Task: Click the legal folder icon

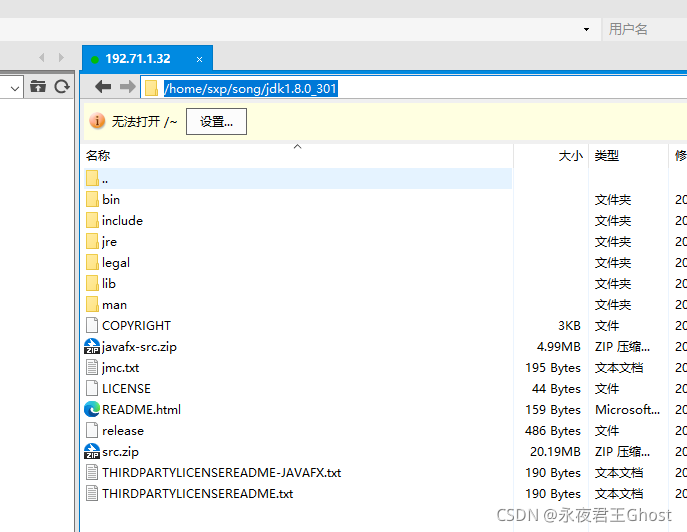Action: pyautogui.click(x=92, y=262)
